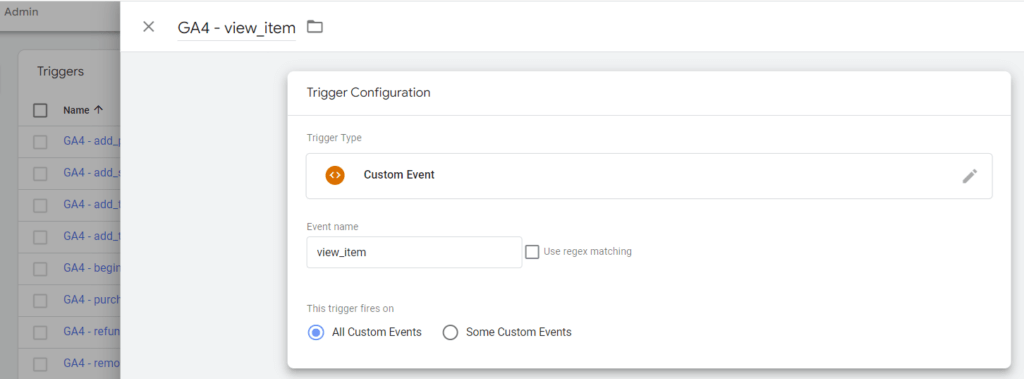This screenshot has height=379, width=1024.
Task: Open the GA4 - begin trigger link
Action: 91,268
